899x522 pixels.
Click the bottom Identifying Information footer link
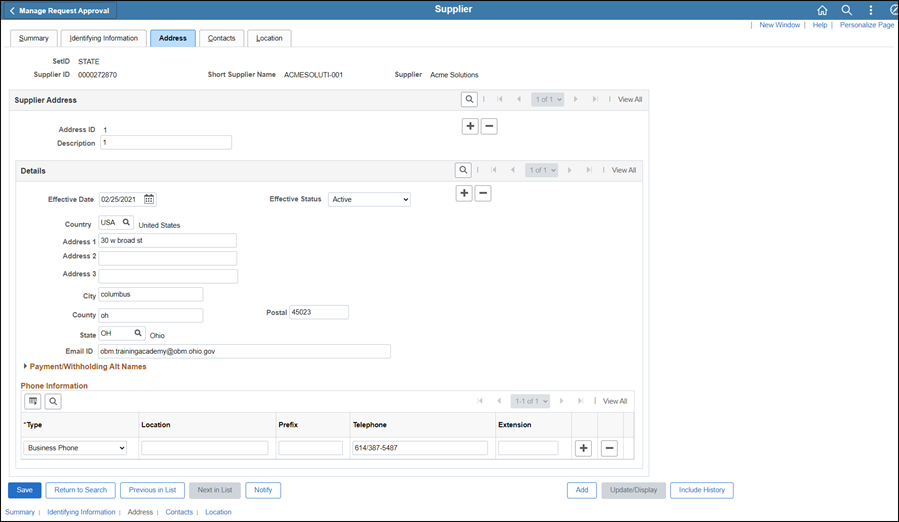81,512
